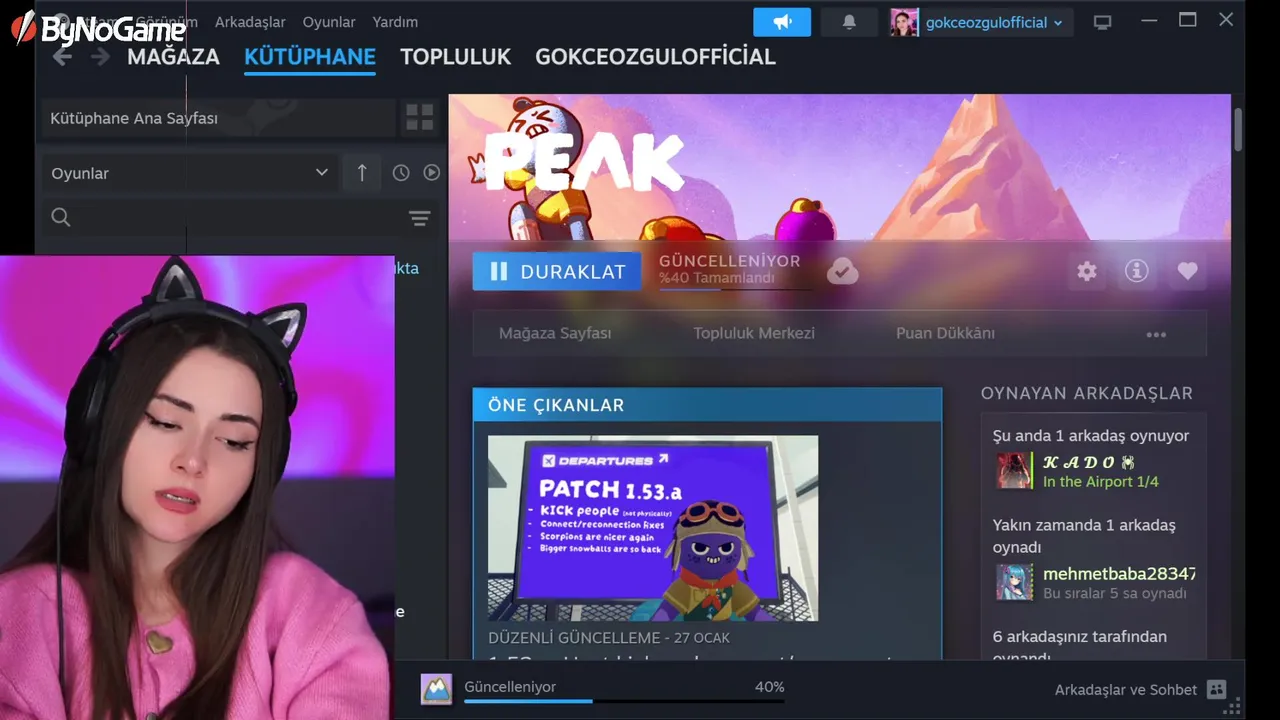The height and width of the screenshot is (720, 1280).
Task: Click the PEAK banner logo
Action: (584, 160)
